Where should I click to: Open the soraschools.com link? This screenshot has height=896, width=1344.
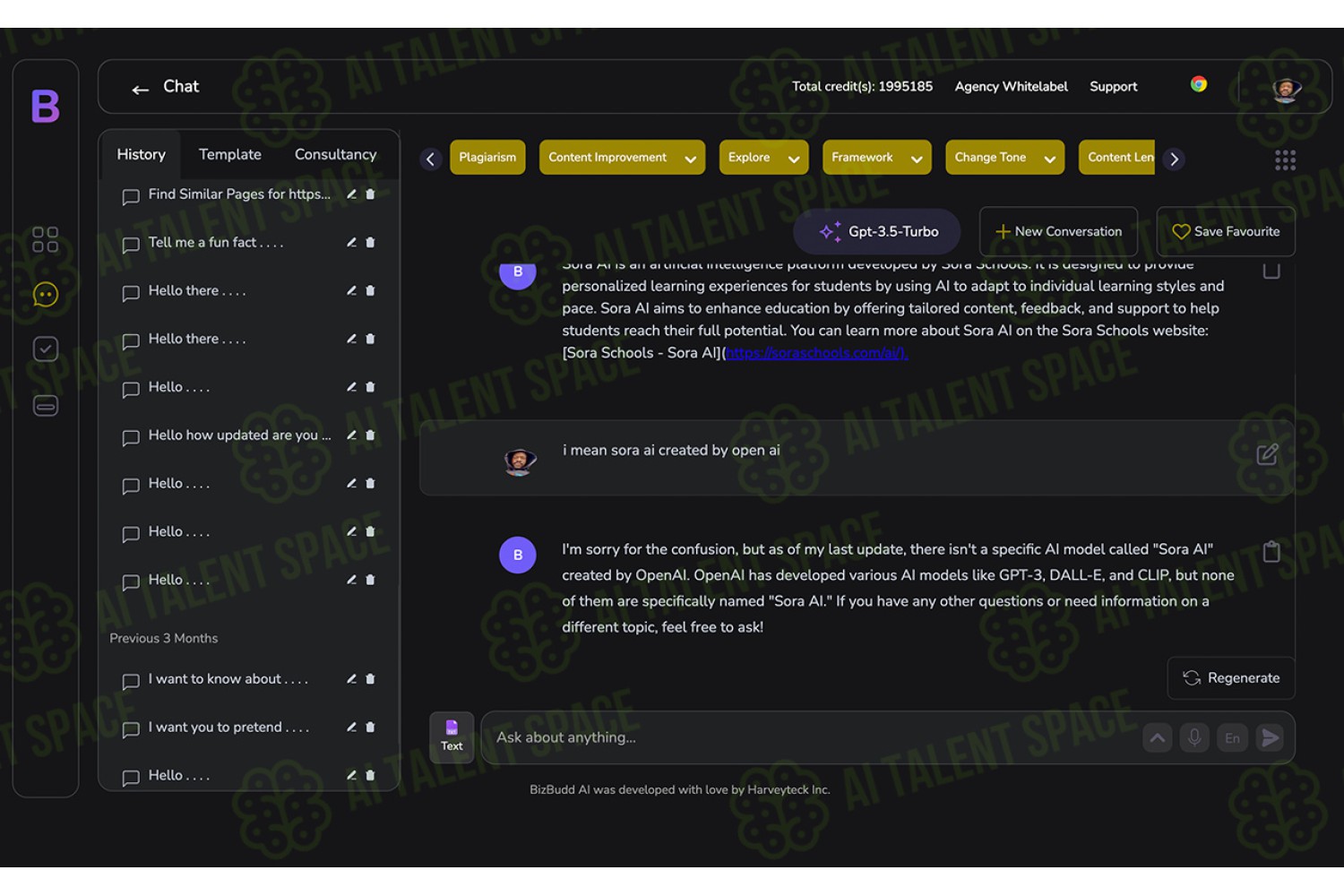pyautogui.click(x=816, y=352)
